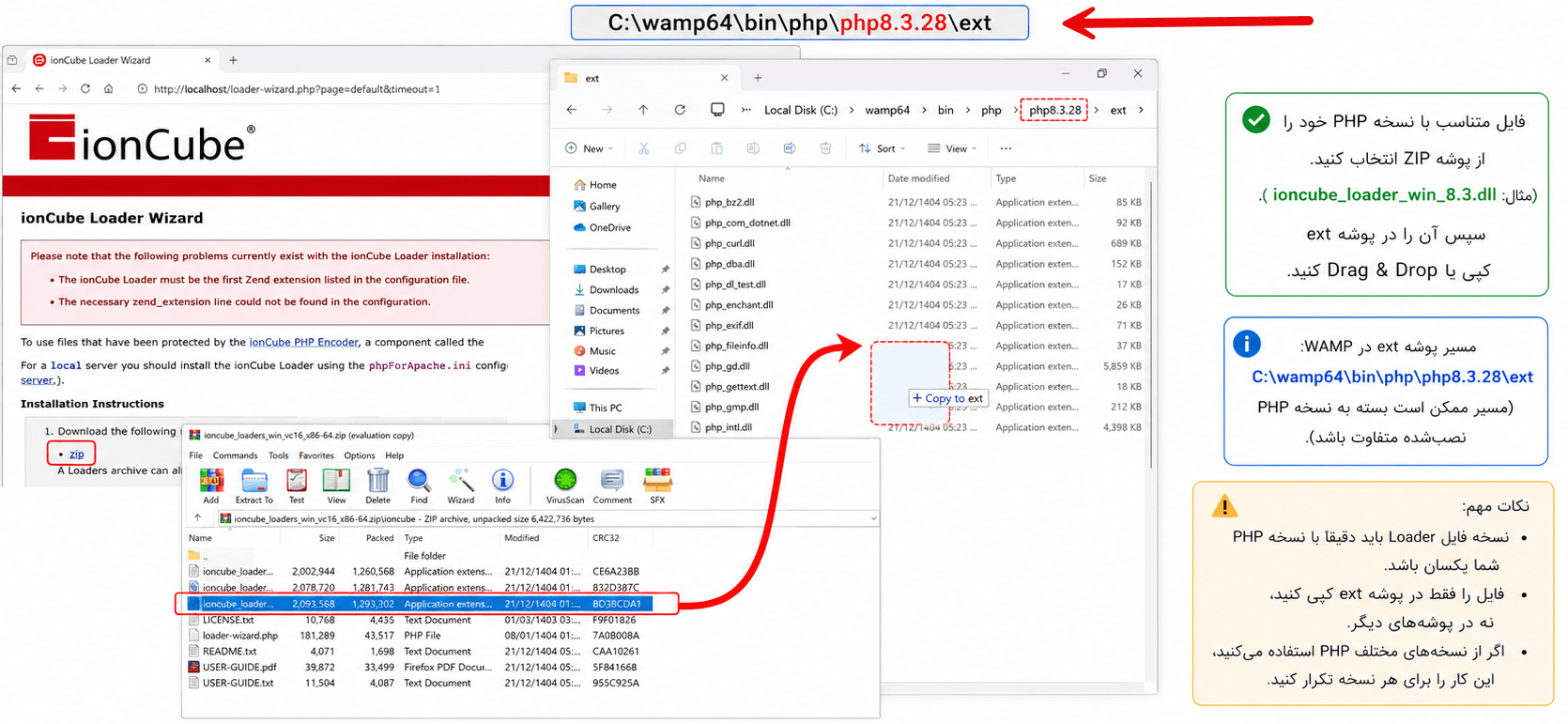Expand chevron after Local Disk (C:) breadcrumb
This screenshot has width=1568, height=724.
tap(852, 110)
